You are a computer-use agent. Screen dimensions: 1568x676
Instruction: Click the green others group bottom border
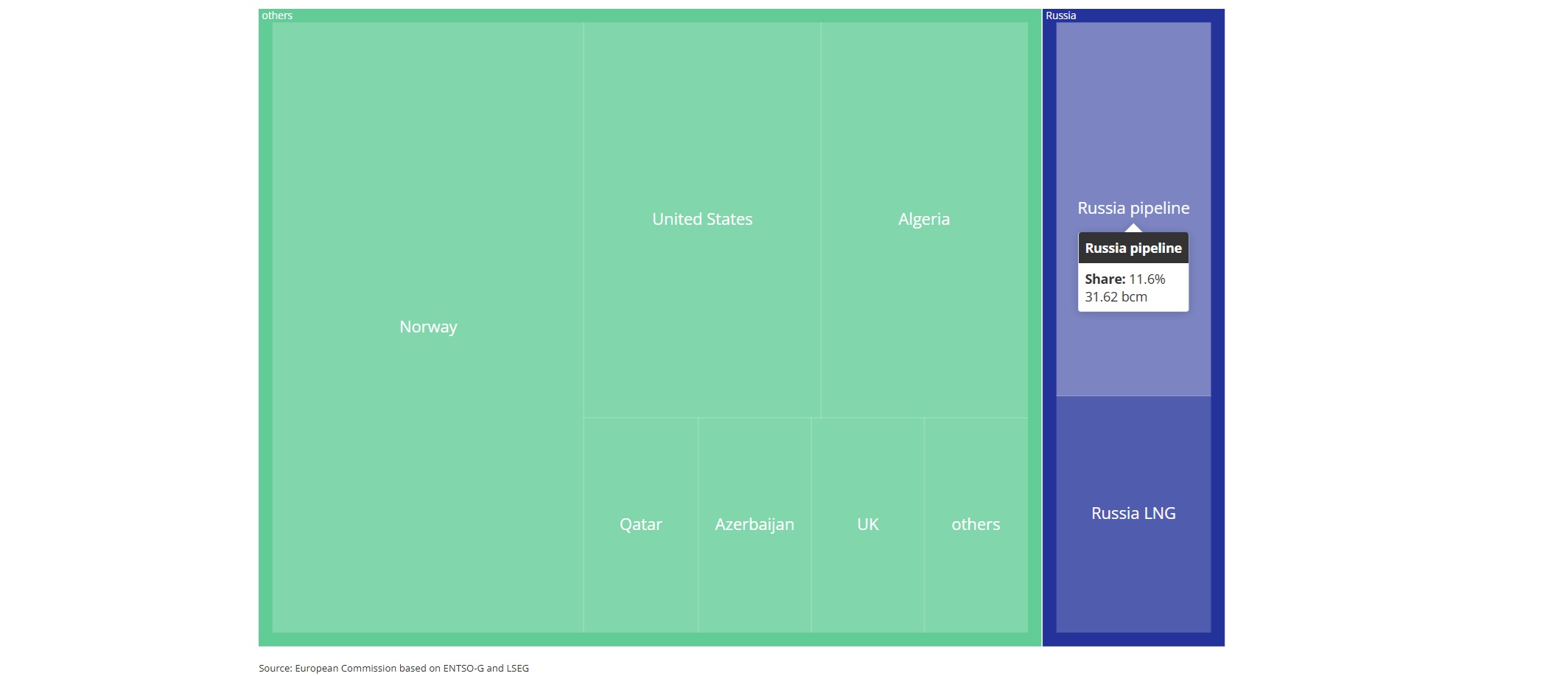[648, 640]
